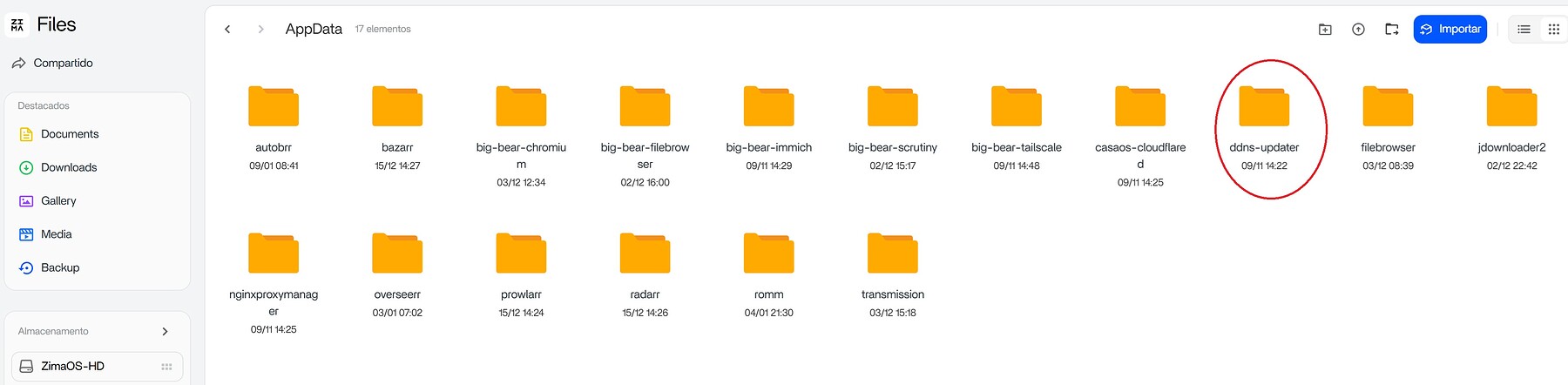Select the nginxproxymanager folder
This screenshot has height=385, width=1568.
(x=274, y=282)
